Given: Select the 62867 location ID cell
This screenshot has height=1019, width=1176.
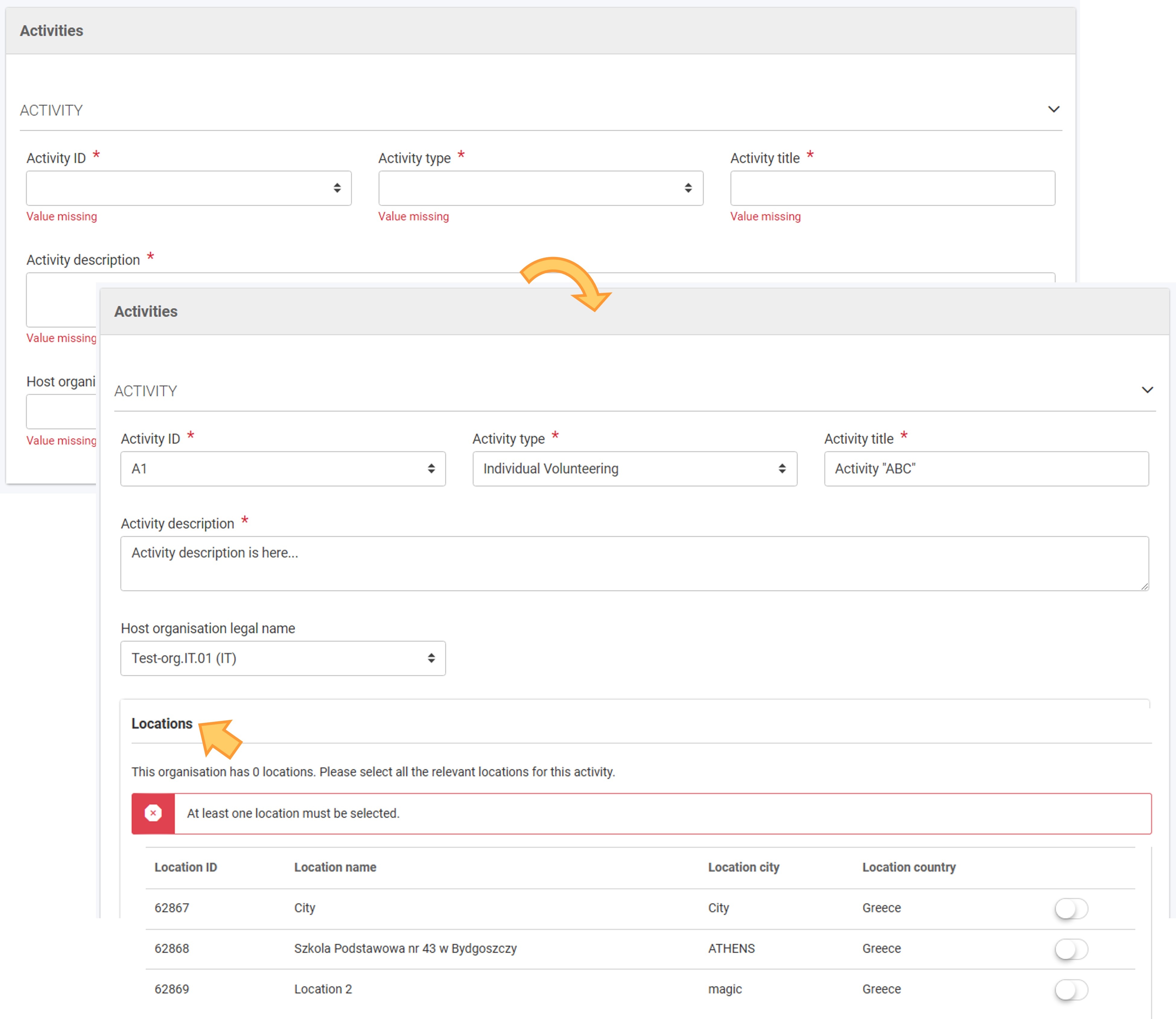Looking at the screenshot, I should 172,908.
